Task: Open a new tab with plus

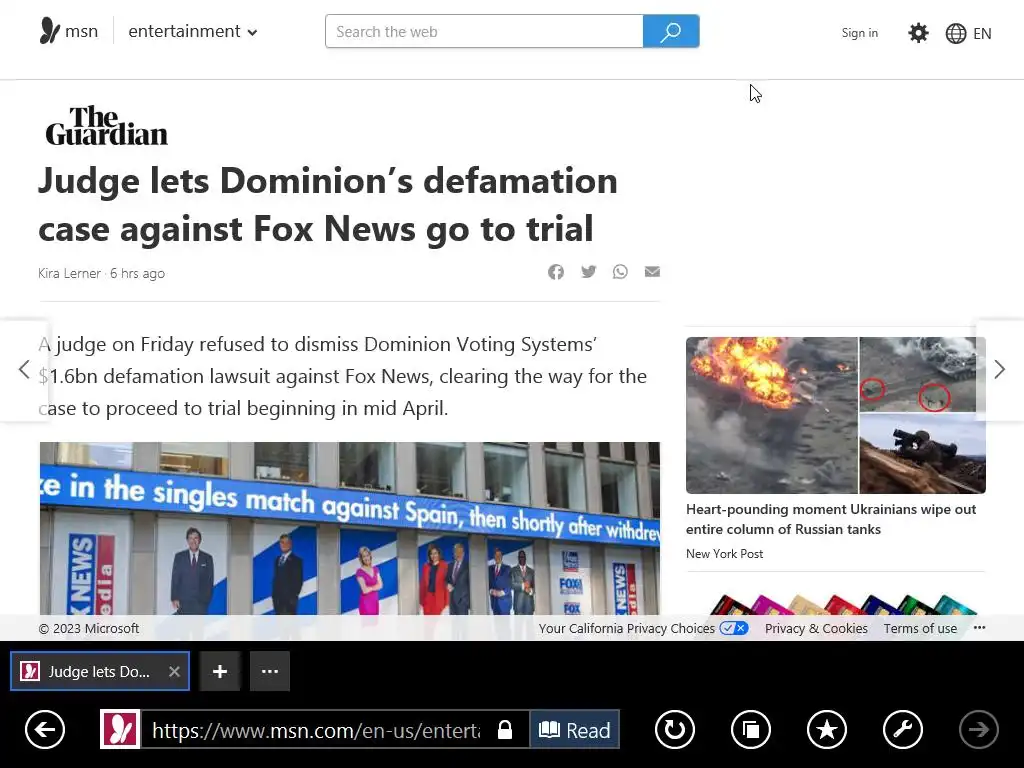Action: 220,671
